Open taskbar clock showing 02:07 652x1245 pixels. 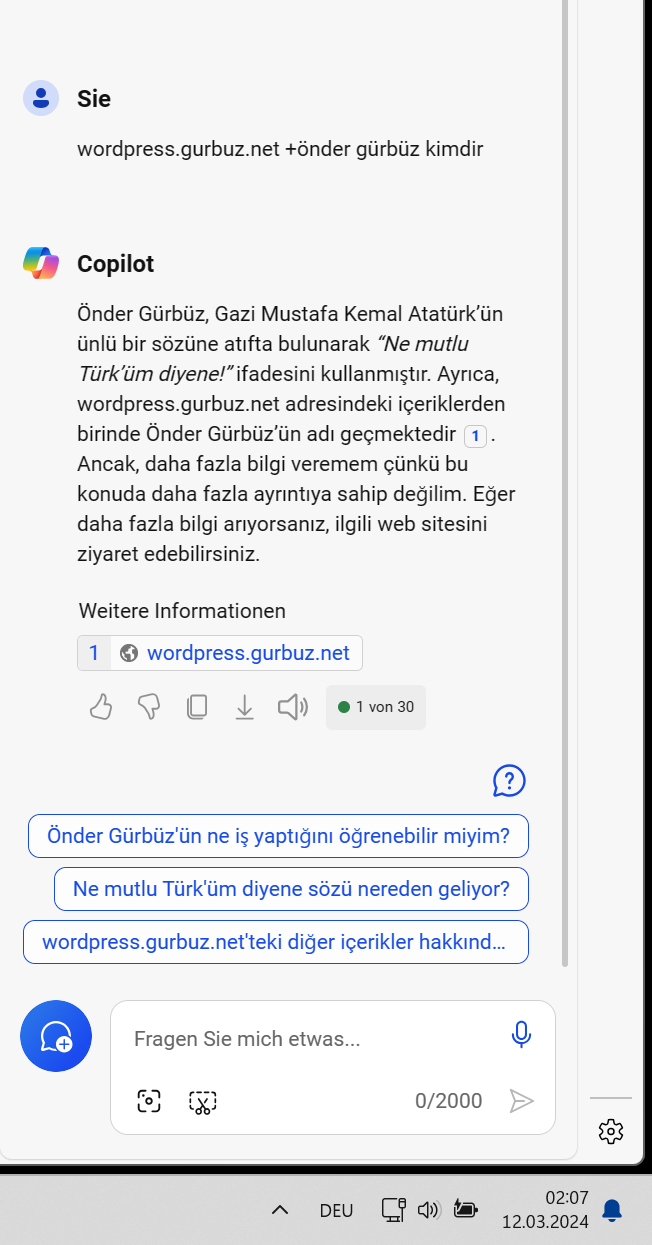pyautogui.click(x=545, y=1210)
